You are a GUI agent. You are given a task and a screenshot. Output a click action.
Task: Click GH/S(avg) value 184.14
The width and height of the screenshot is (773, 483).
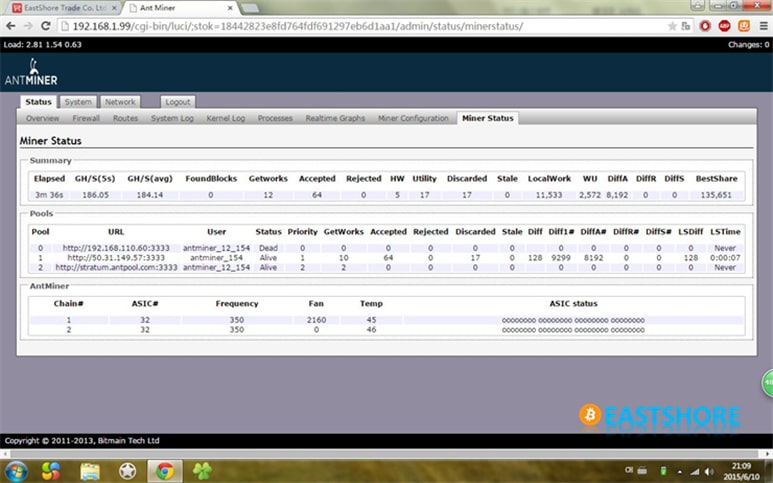pos(150,195)
